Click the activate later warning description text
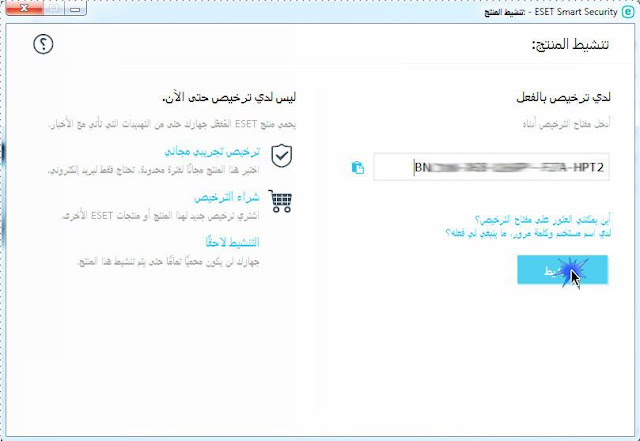Image resolution: width=640 pixels, height=441 pixels. [x=168, y=261]
